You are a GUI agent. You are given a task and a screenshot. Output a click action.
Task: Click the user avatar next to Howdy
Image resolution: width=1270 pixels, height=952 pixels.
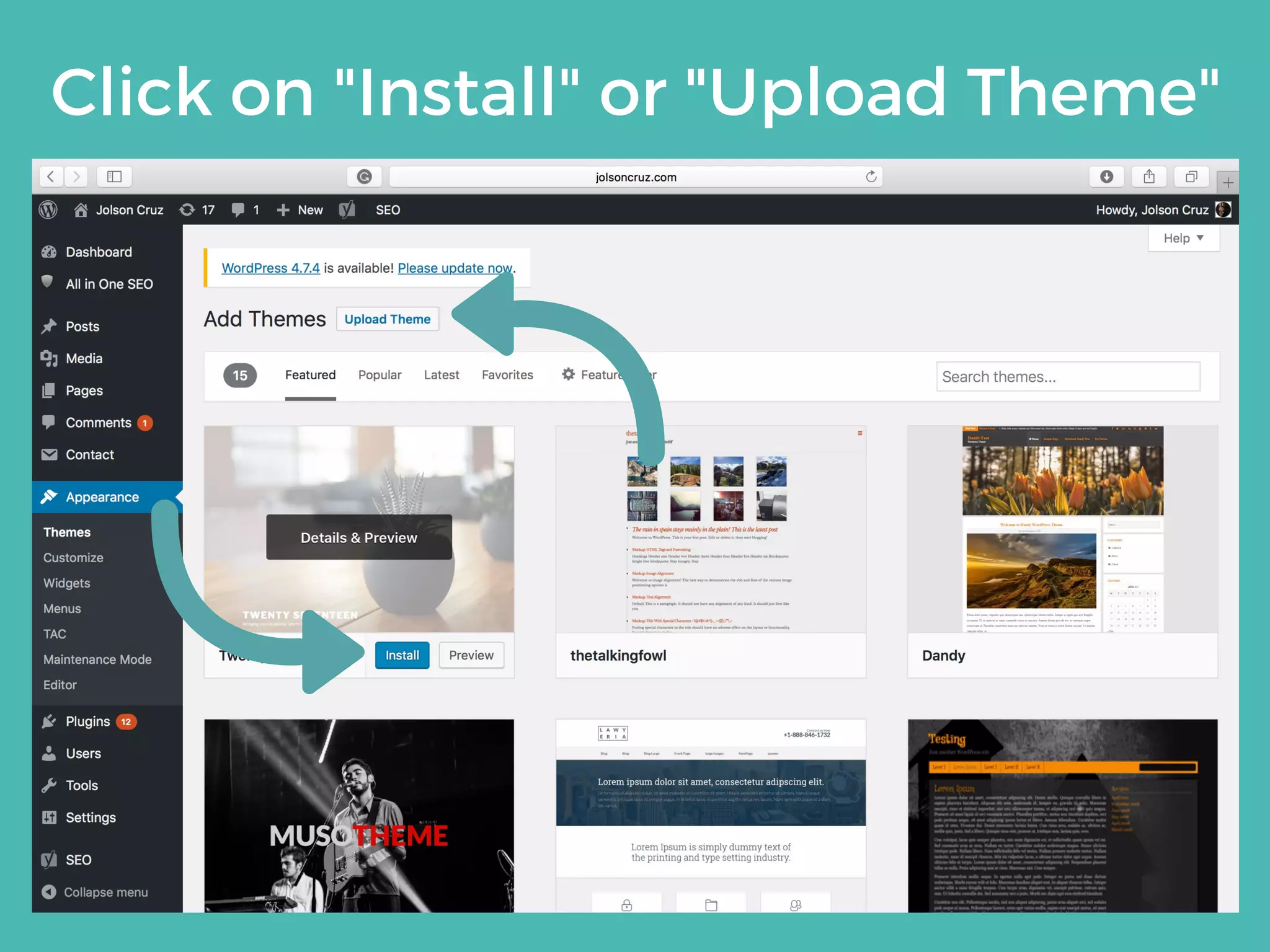[1223, 209]
